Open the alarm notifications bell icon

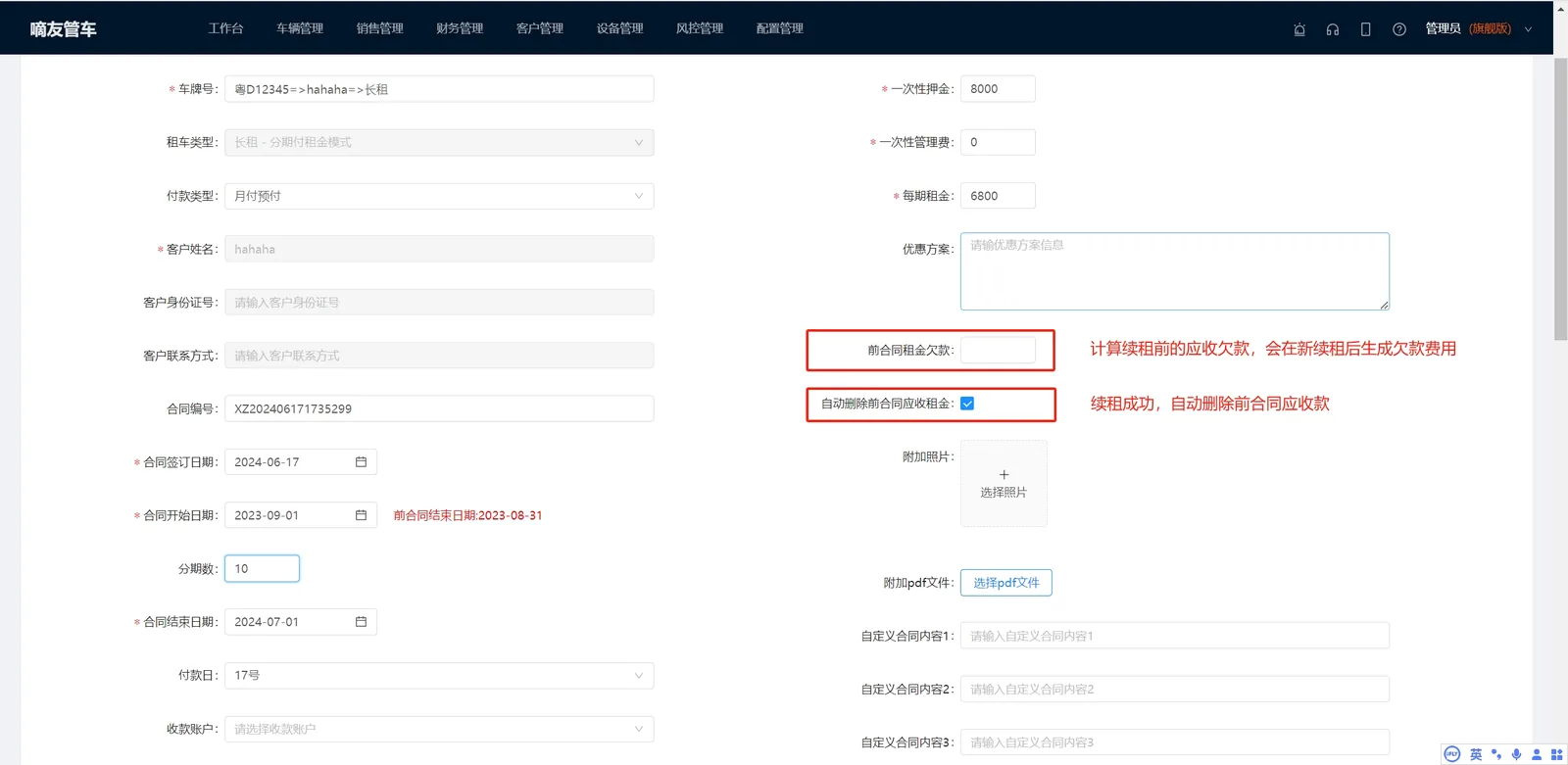point(1299,29)
